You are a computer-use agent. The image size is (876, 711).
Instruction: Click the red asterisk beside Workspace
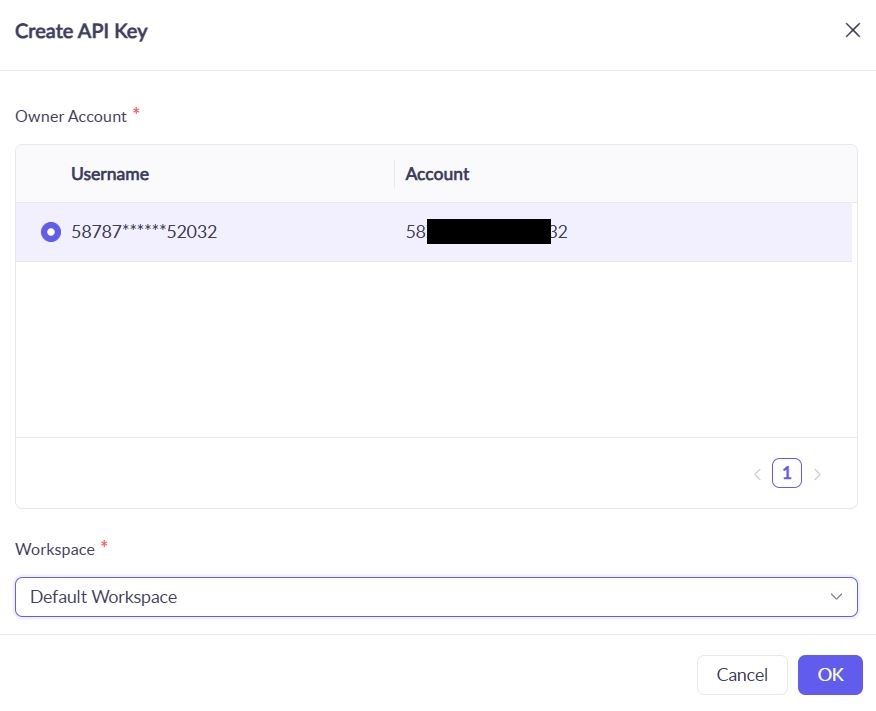tap(104, 545)
